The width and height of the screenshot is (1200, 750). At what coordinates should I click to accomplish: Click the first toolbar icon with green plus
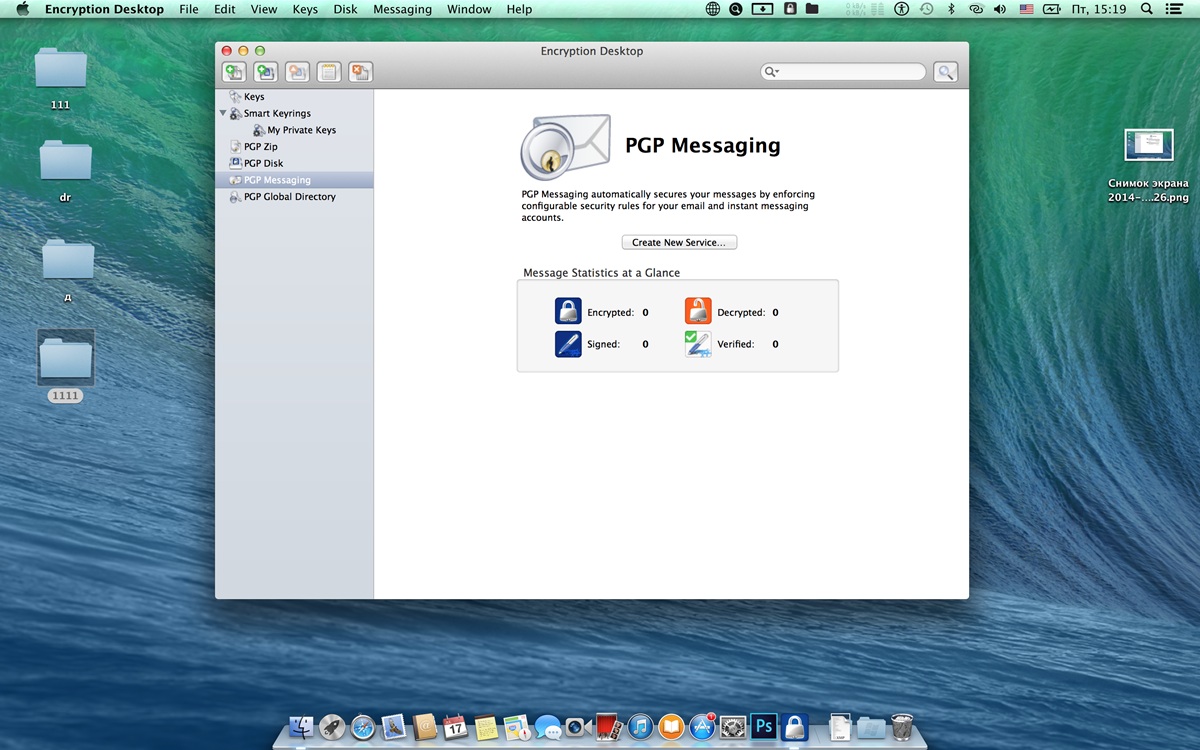click(x=234, y=72)
